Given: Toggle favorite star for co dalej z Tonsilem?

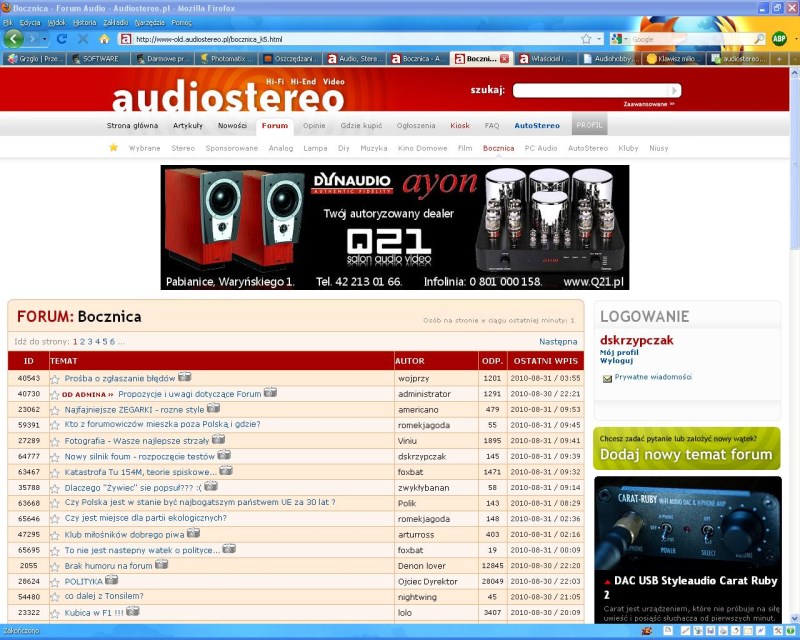Looking at the screenshot, I should point(55,597).
